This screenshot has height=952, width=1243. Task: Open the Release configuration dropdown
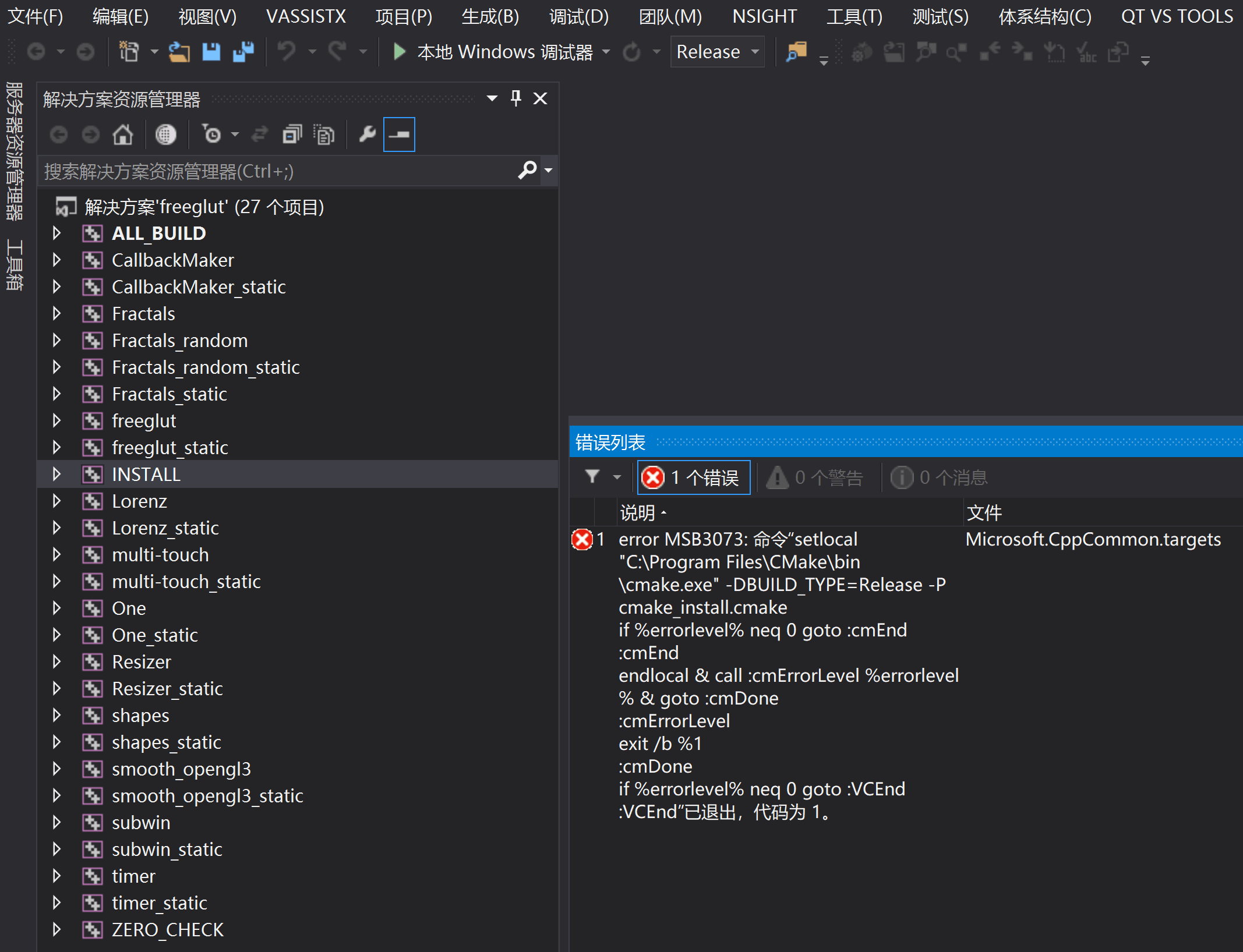click(x=718, y=52)
